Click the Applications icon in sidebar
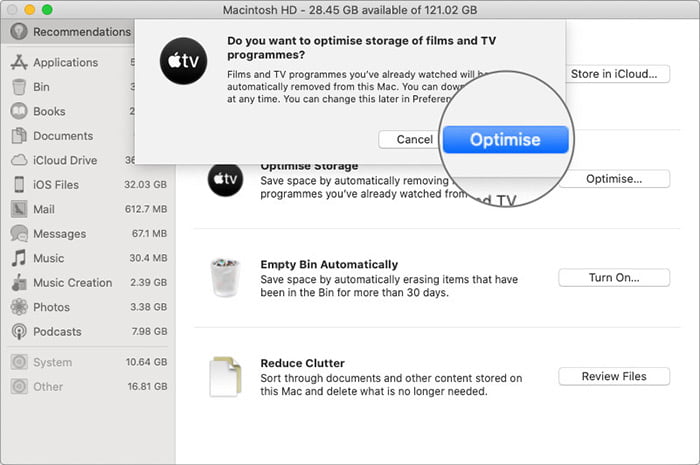Image resolution: width=700 pixels, height=465 pixels. point(19,62)
